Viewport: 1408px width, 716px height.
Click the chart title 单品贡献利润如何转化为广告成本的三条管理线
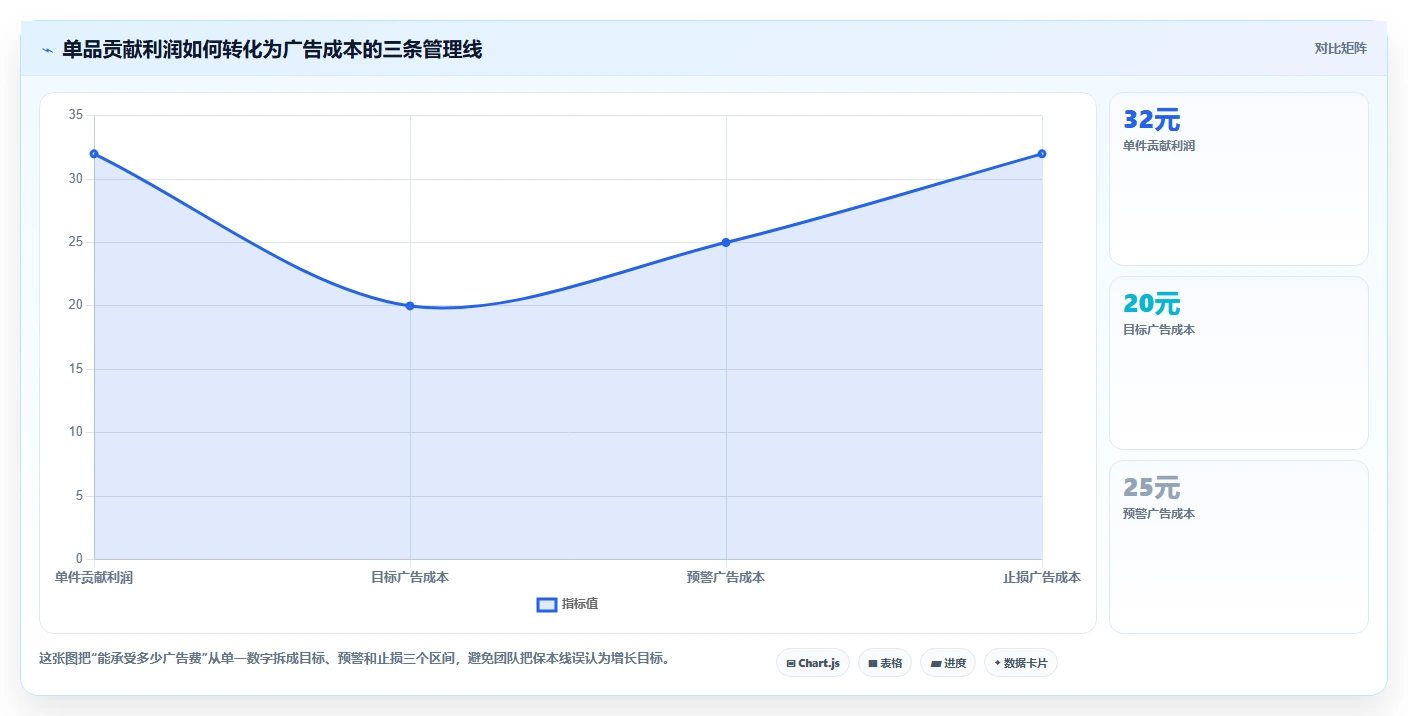[x=272, y=50]
